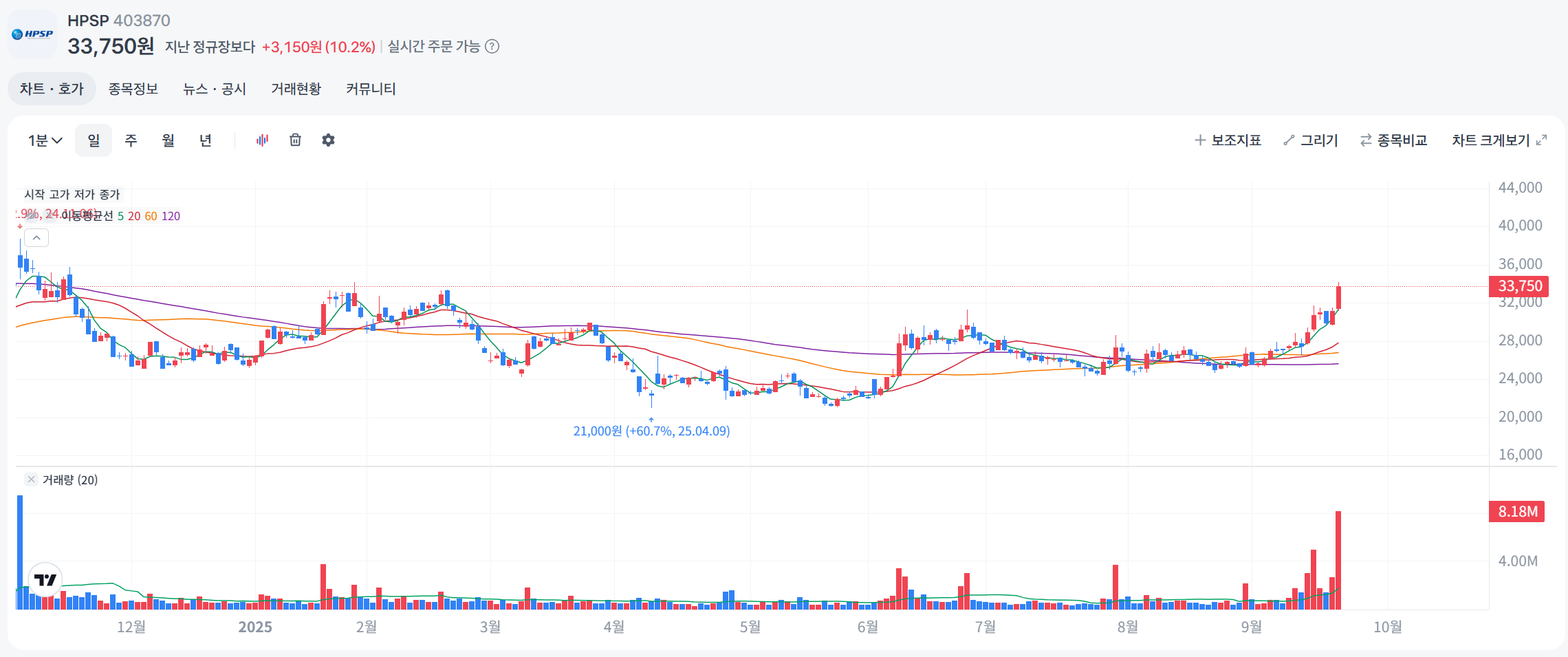Click the 12월 label on time axis
This screenshot has width=1568, height=657.
tap(131, 627)
